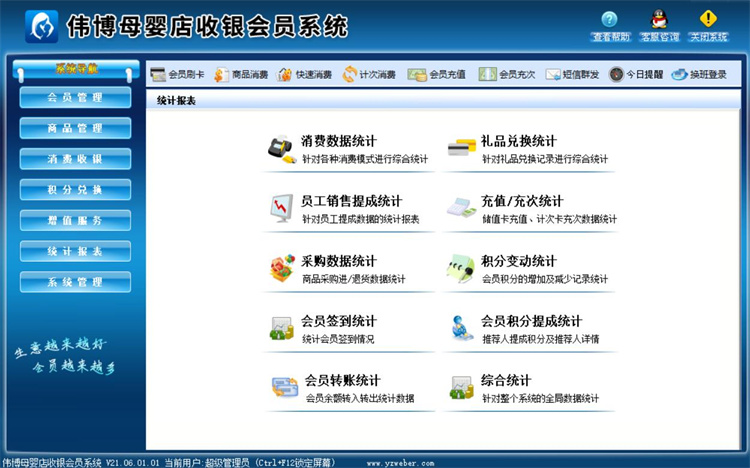The height and width of the screenshot is (468, 750).
Task: Click description 会员余额转入转出统计数据
Action: tap(360, 398)
